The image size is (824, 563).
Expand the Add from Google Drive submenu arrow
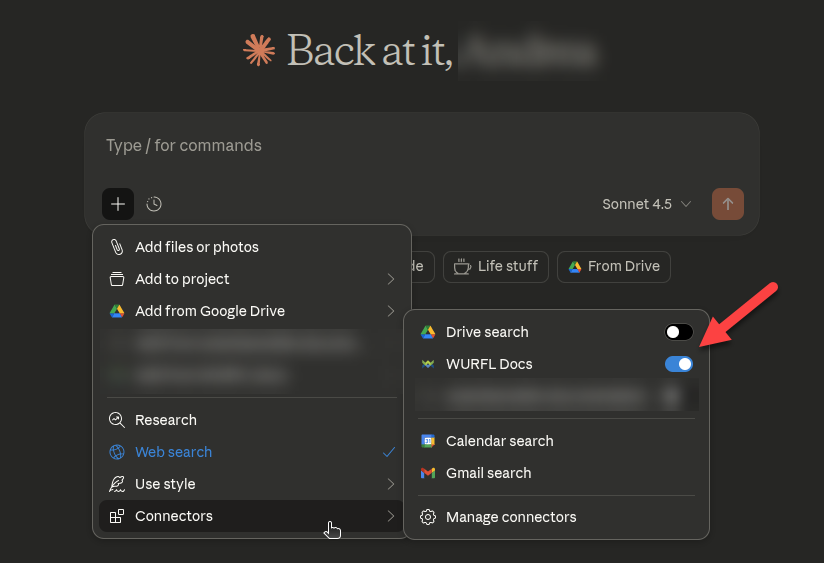coord(390,311)
